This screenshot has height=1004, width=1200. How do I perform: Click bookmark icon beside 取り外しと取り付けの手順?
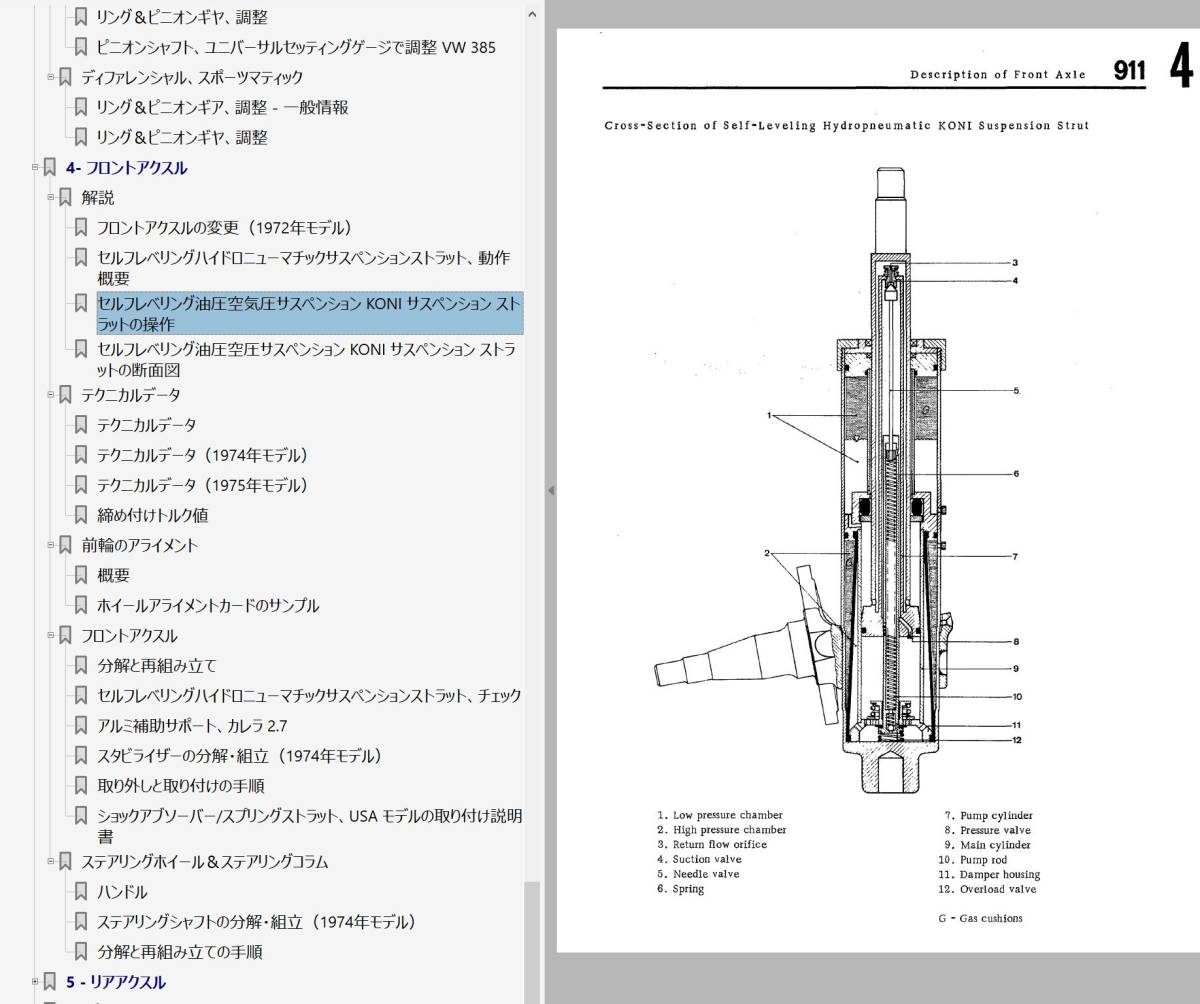tap(81, 786)
